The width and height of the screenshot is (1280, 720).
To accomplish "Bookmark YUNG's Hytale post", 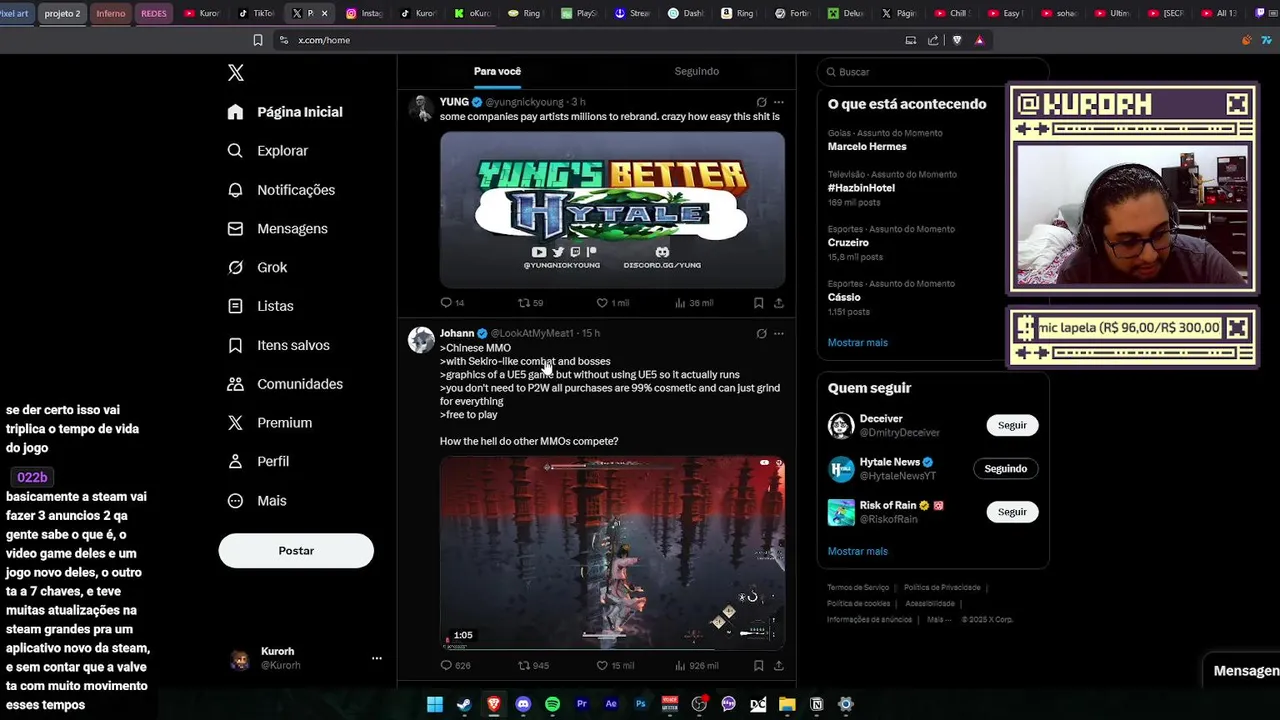I will (x=758, y=303).
